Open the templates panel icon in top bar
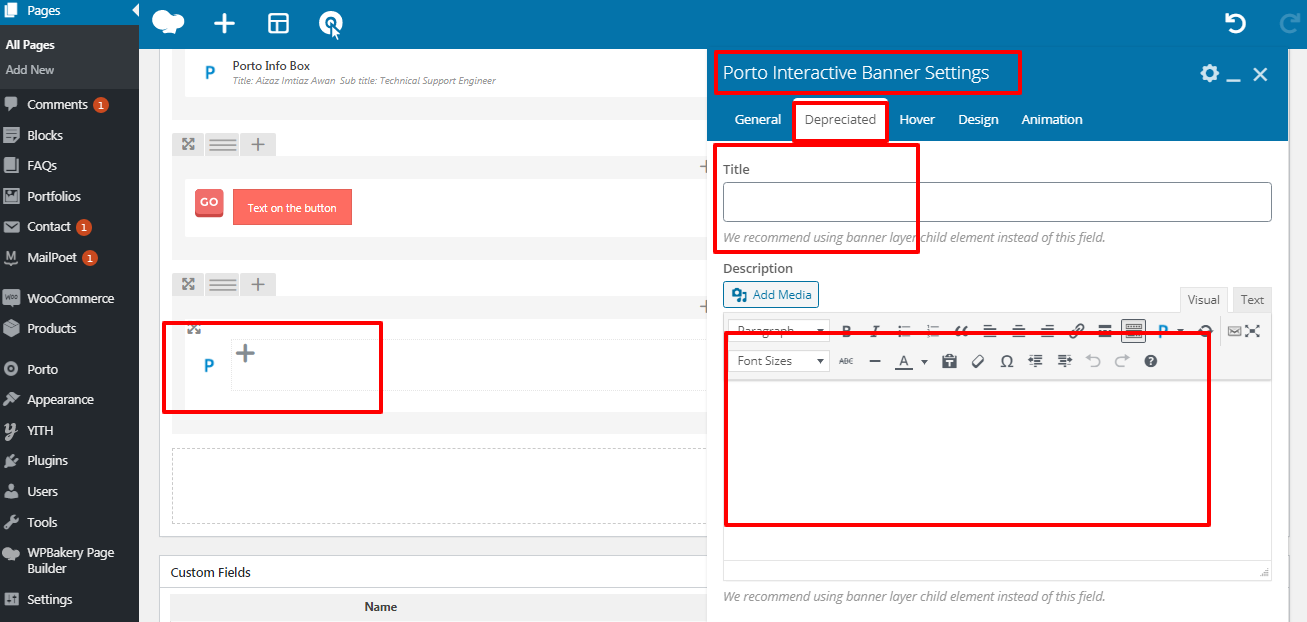The height and width of the screenshot is (622, 1307). pyautogui.click(x=278, y=24)
